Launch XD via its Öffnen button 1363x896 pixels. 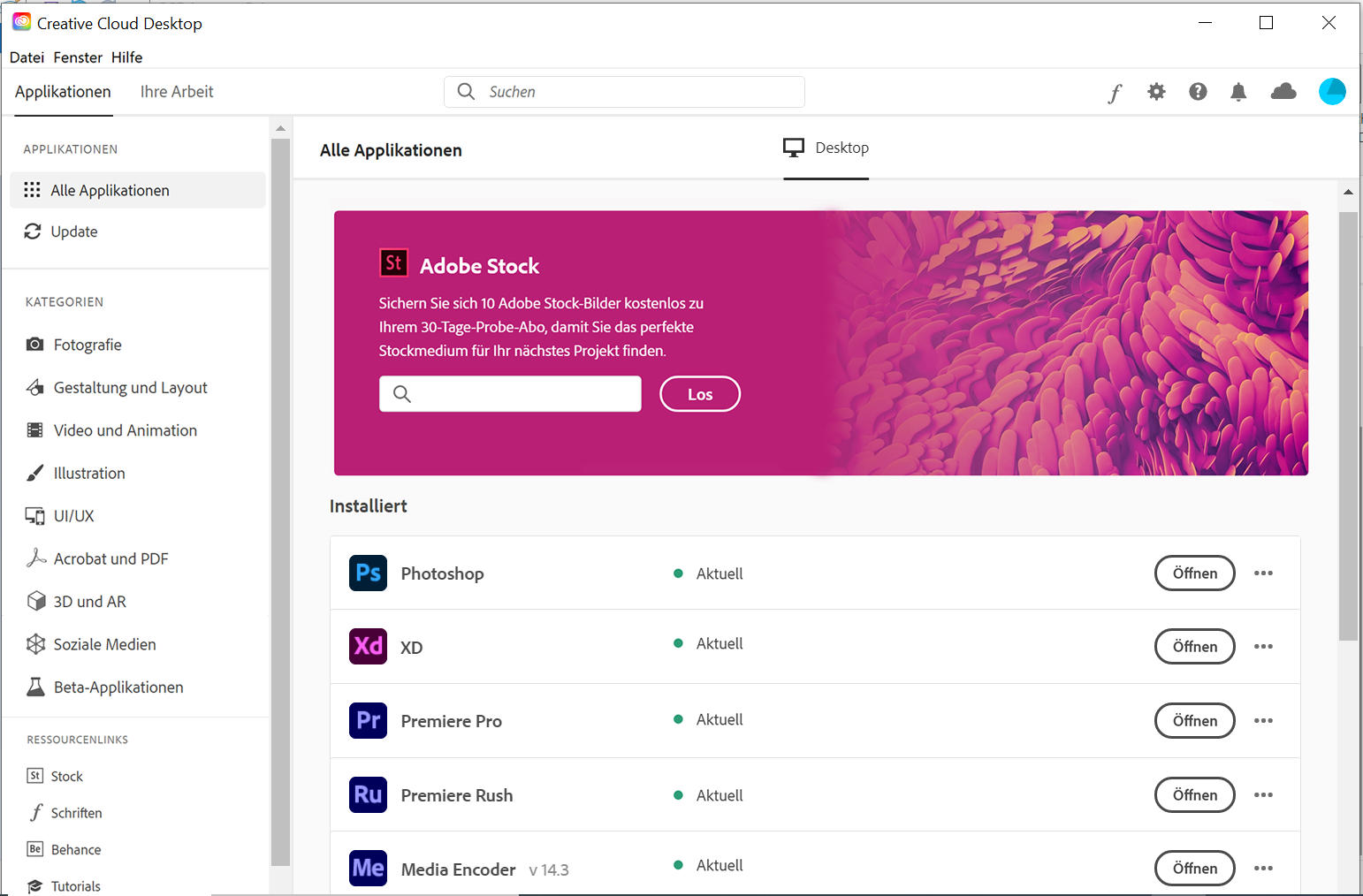click(x=1194, y=646)
